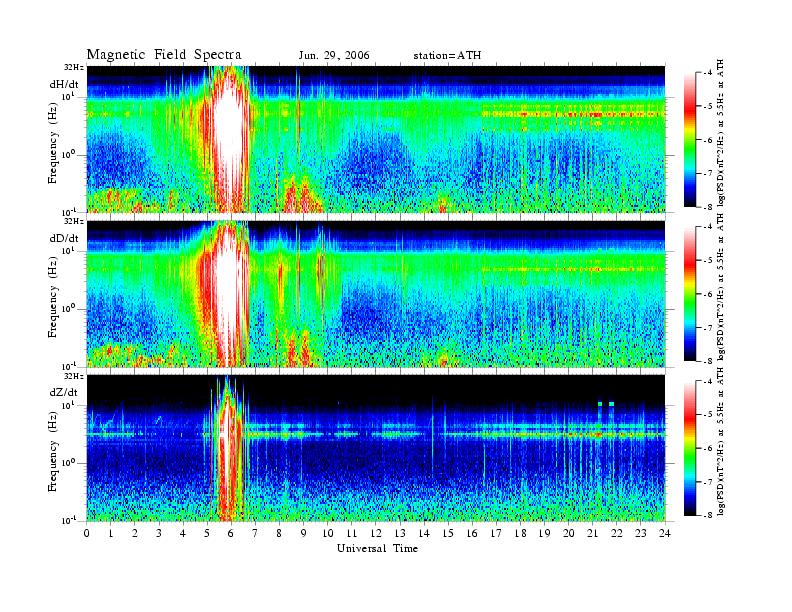Click hour tick label "9" on the time axis
This screenshot has width=792, height=612.
[x=304, y=534]
